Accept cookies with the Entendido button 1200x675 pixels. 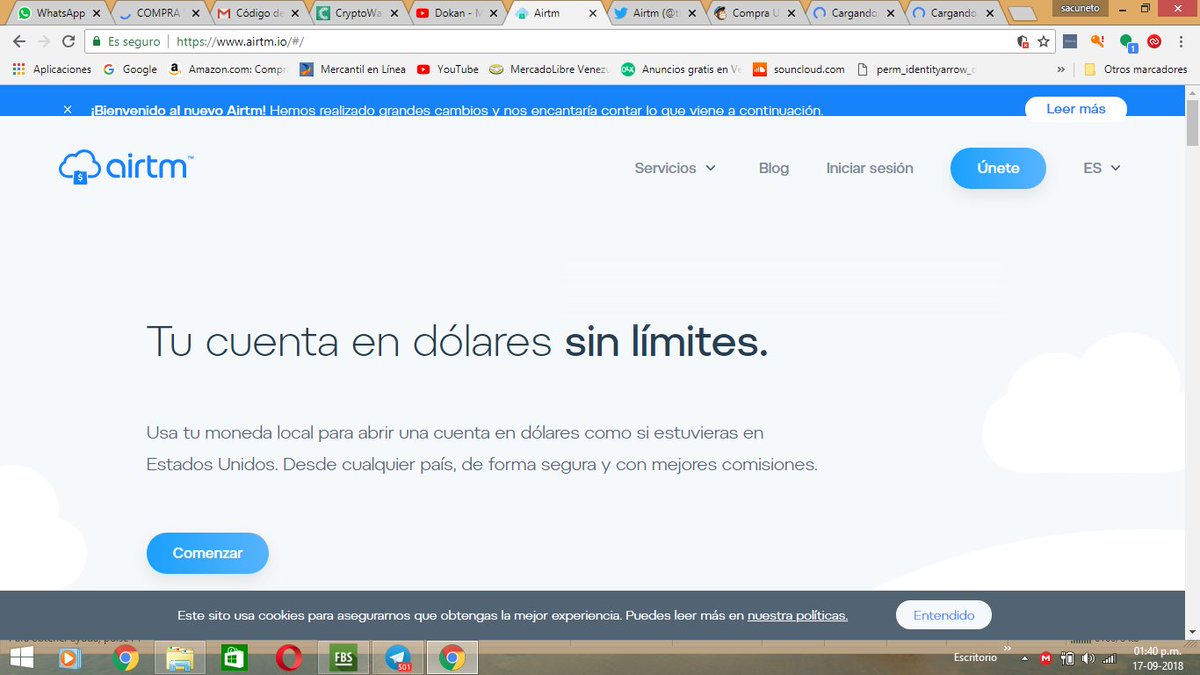(x=944, y=615)
